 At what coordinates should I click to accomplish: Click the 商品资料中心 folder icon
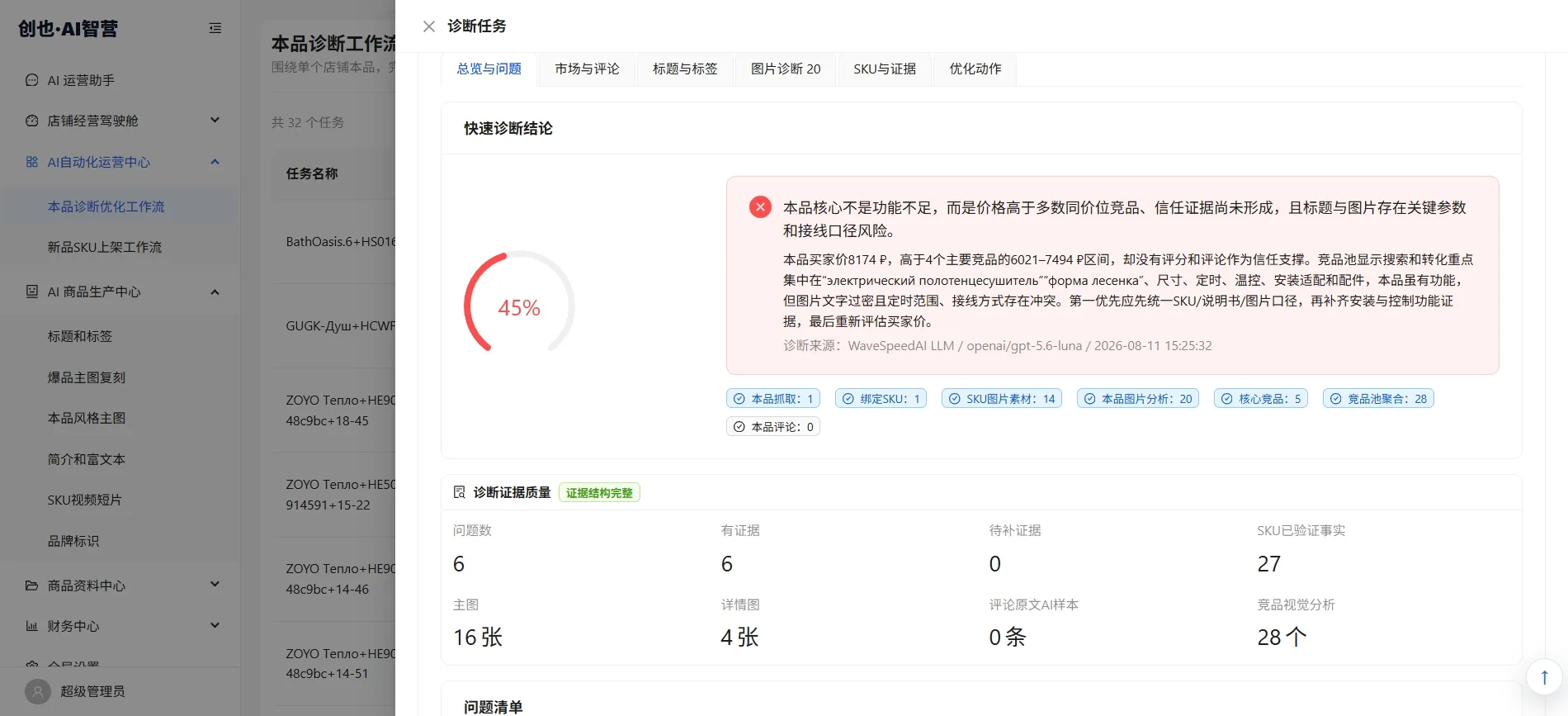click(32, 586)
